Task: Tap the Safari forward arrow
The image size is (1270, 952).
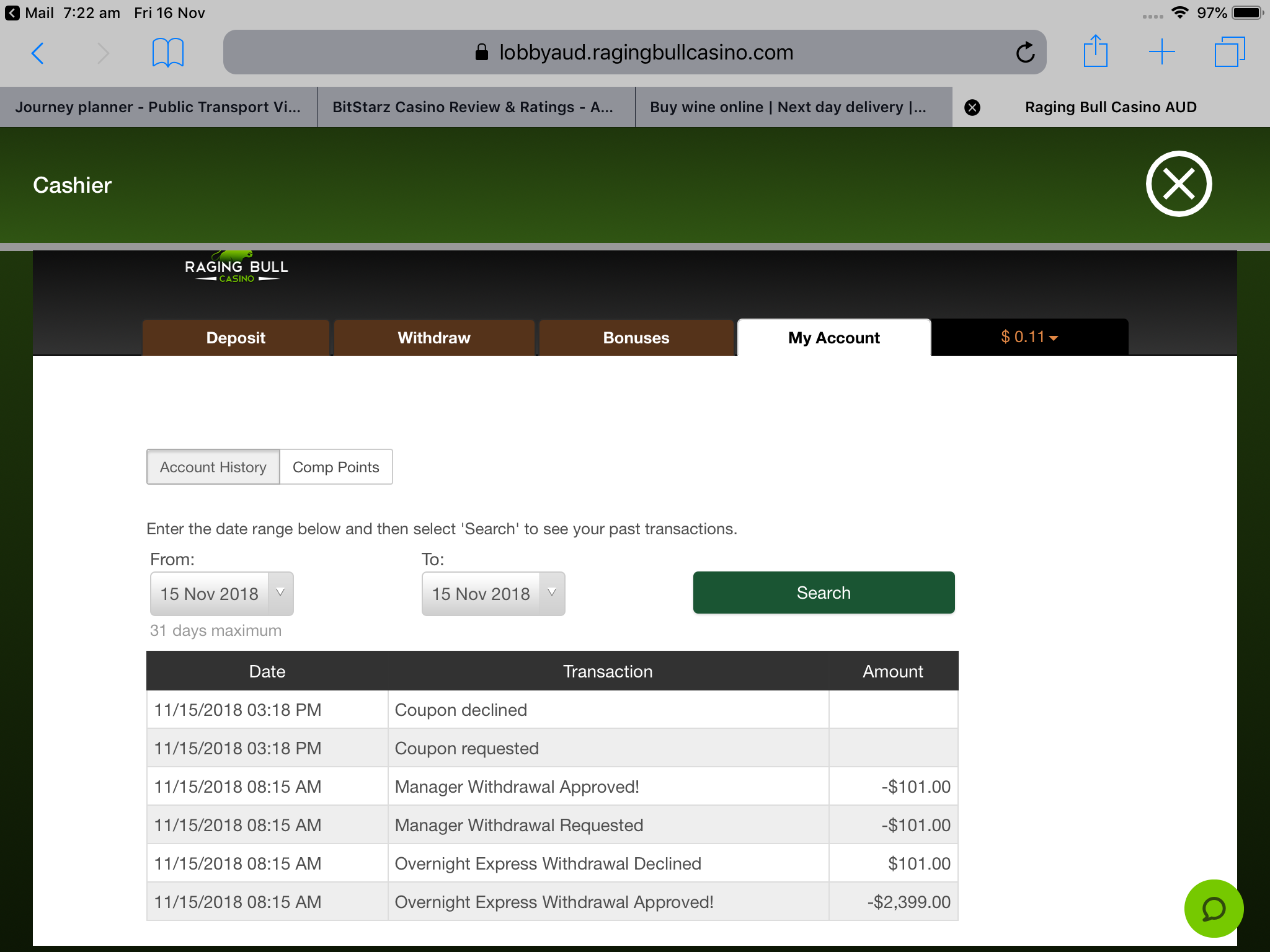Action: coord(103,53)
